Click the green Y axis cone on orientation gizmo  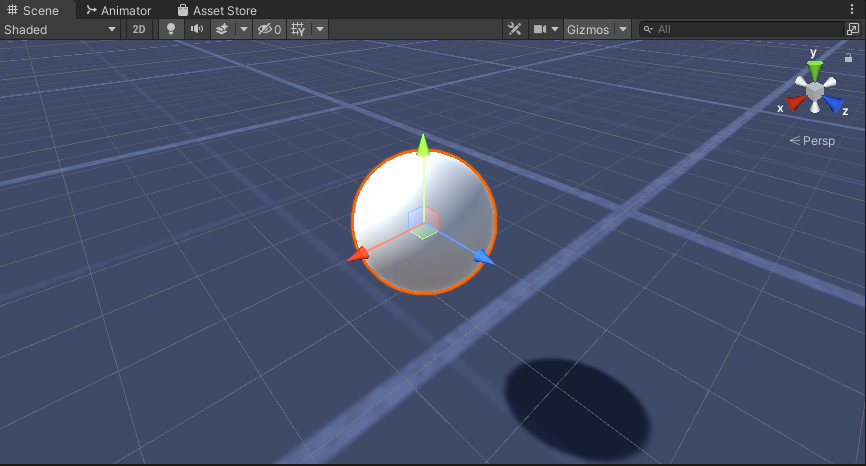(815, 70)
